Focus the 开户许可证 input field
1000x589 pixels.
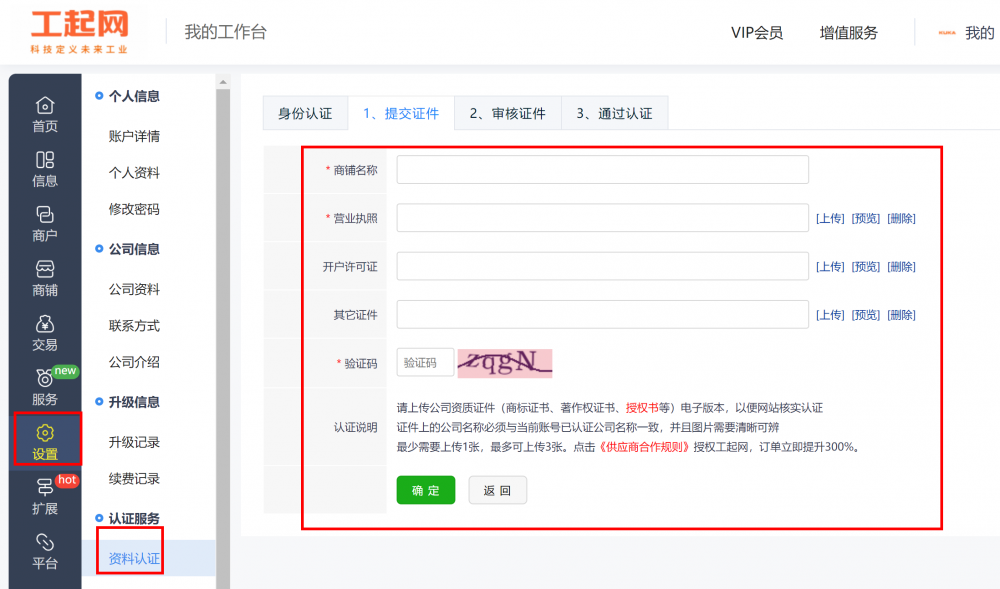[603, 266]
